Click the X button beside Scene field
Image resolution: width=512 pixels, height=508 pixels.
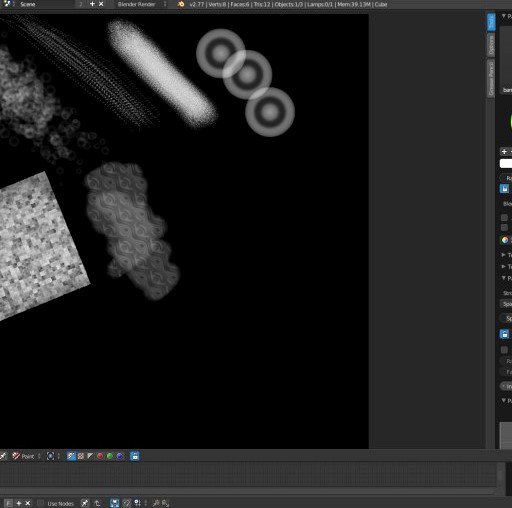click(101, 4)
